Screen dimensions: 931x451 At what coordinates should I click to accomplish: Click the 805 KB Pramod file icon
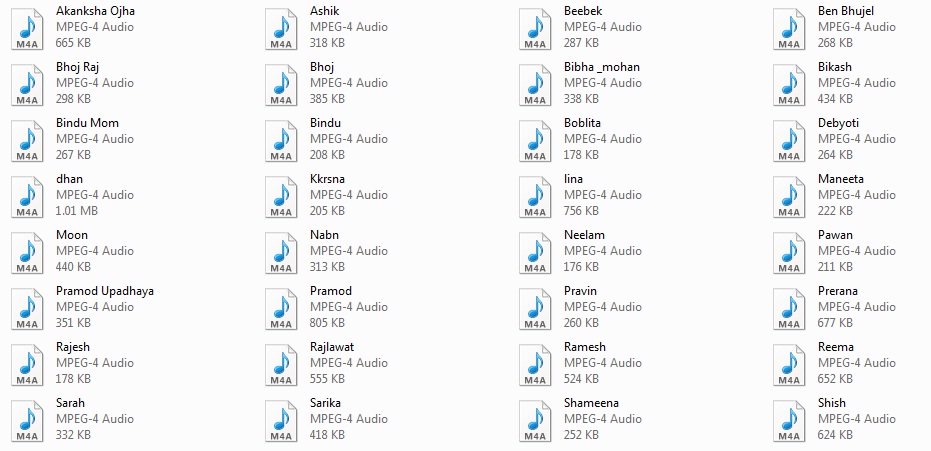281,309
